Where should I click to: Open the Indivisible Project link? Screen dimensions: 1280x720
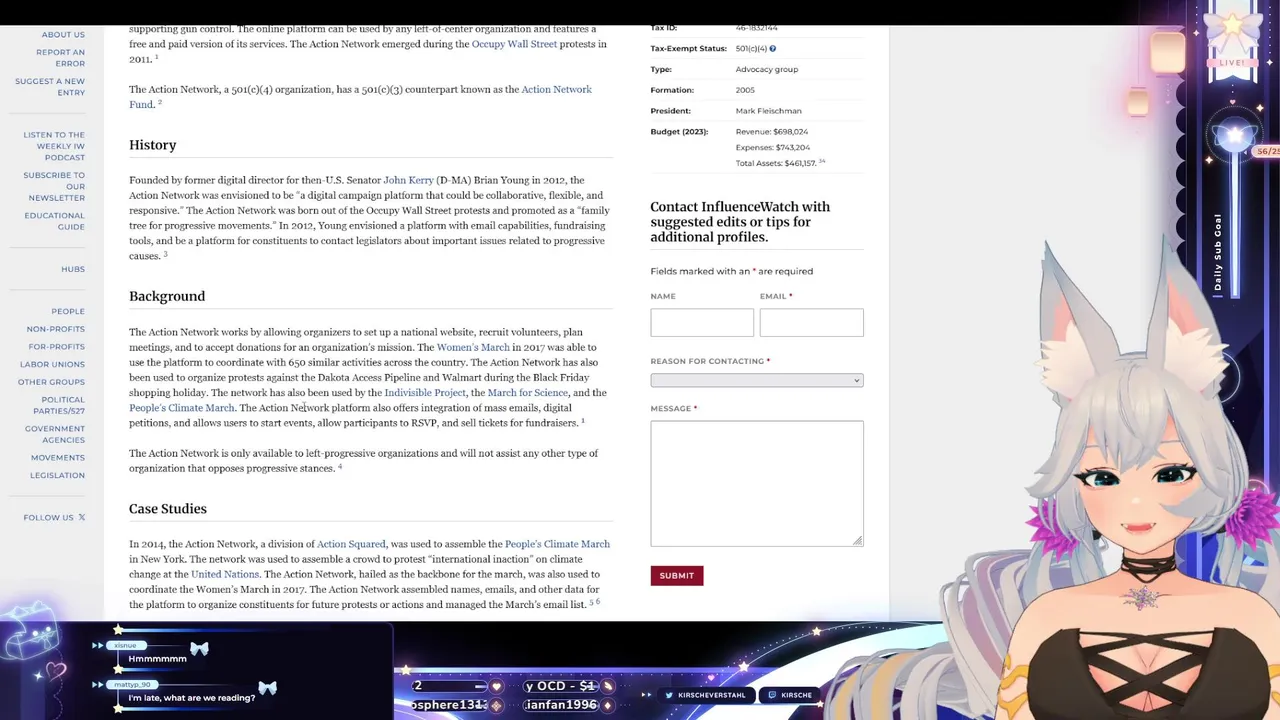(x=425, y=392)
